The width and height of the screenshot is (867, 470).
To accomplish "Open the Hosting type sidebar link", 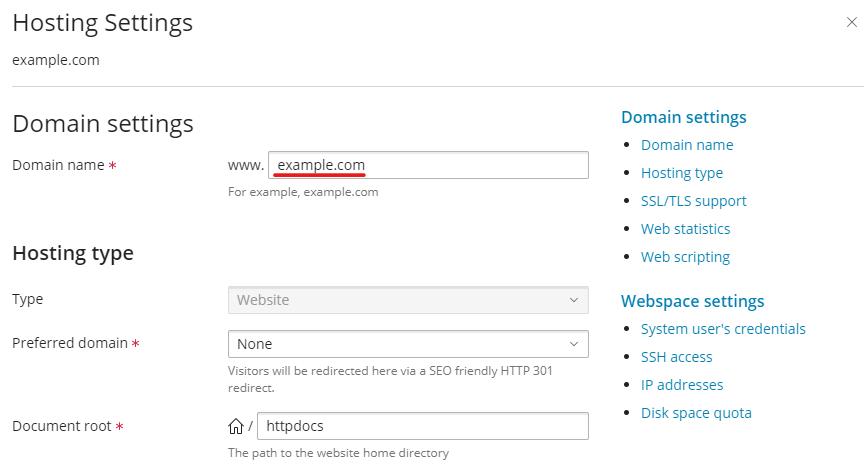I will pyautogui.click(x=681, y=173).
